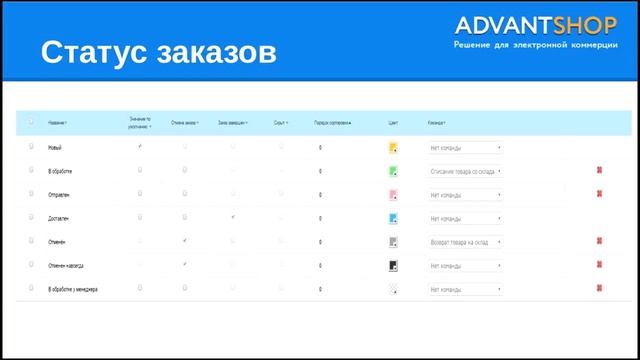Select the 'В обработке' row checkbox

(31, 170)
